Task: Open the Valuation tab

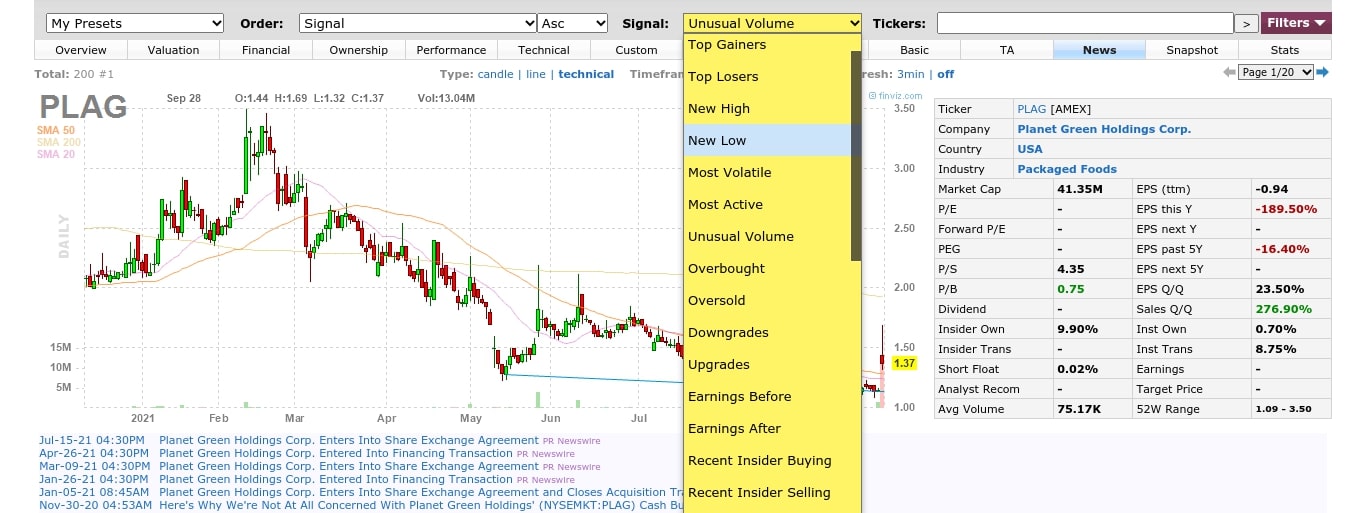Action: (173, 50)
